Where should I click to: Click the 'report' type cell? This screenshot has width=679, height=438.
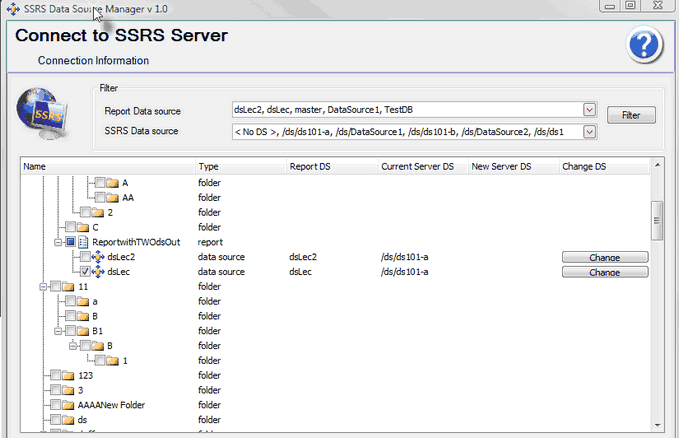(210, 242)
